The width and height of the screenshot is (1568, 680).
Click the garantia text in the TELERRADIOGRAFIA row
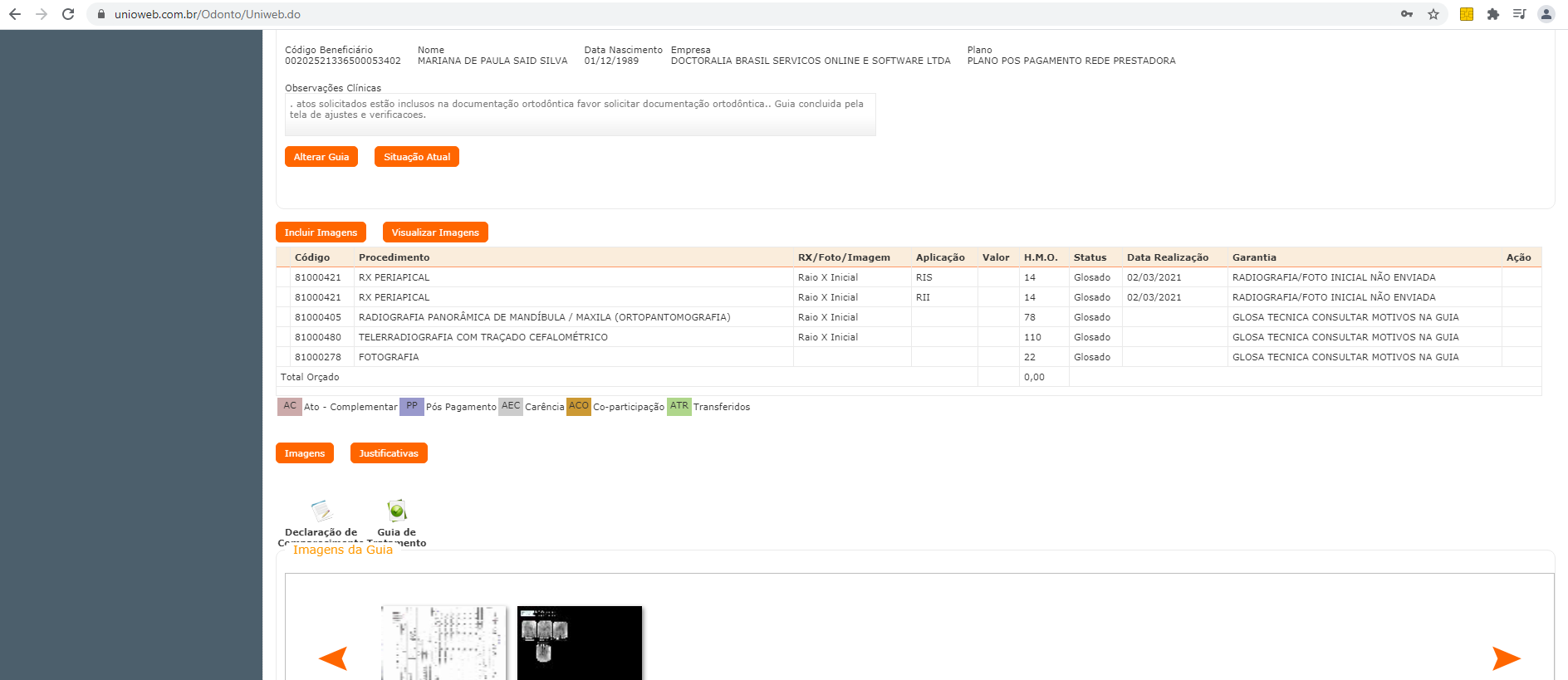click(x=1345, y=337)
